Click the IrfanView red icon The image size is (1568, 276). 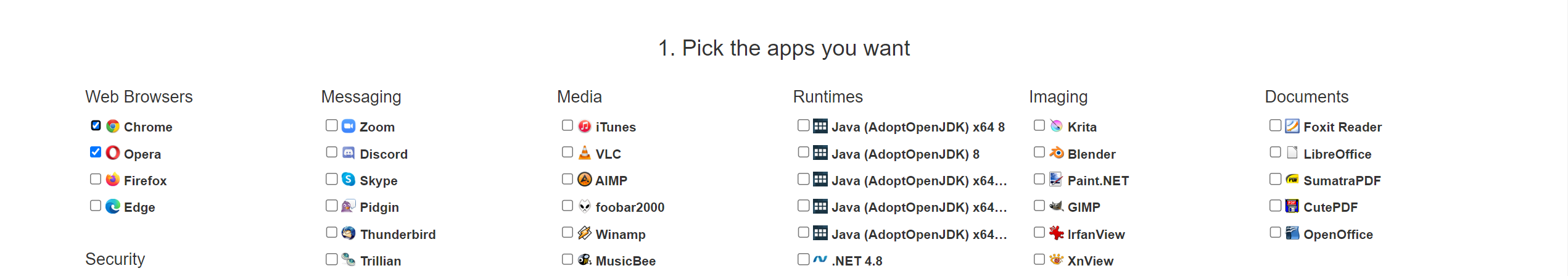1057,233
